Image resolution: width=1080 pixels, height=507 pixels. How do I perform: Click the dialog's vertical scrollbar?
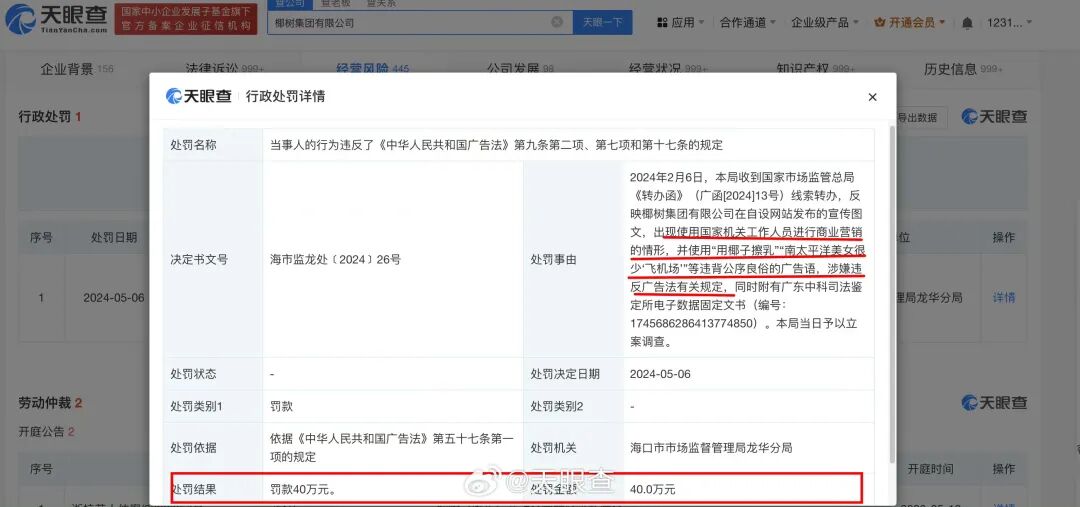point(893,293)
